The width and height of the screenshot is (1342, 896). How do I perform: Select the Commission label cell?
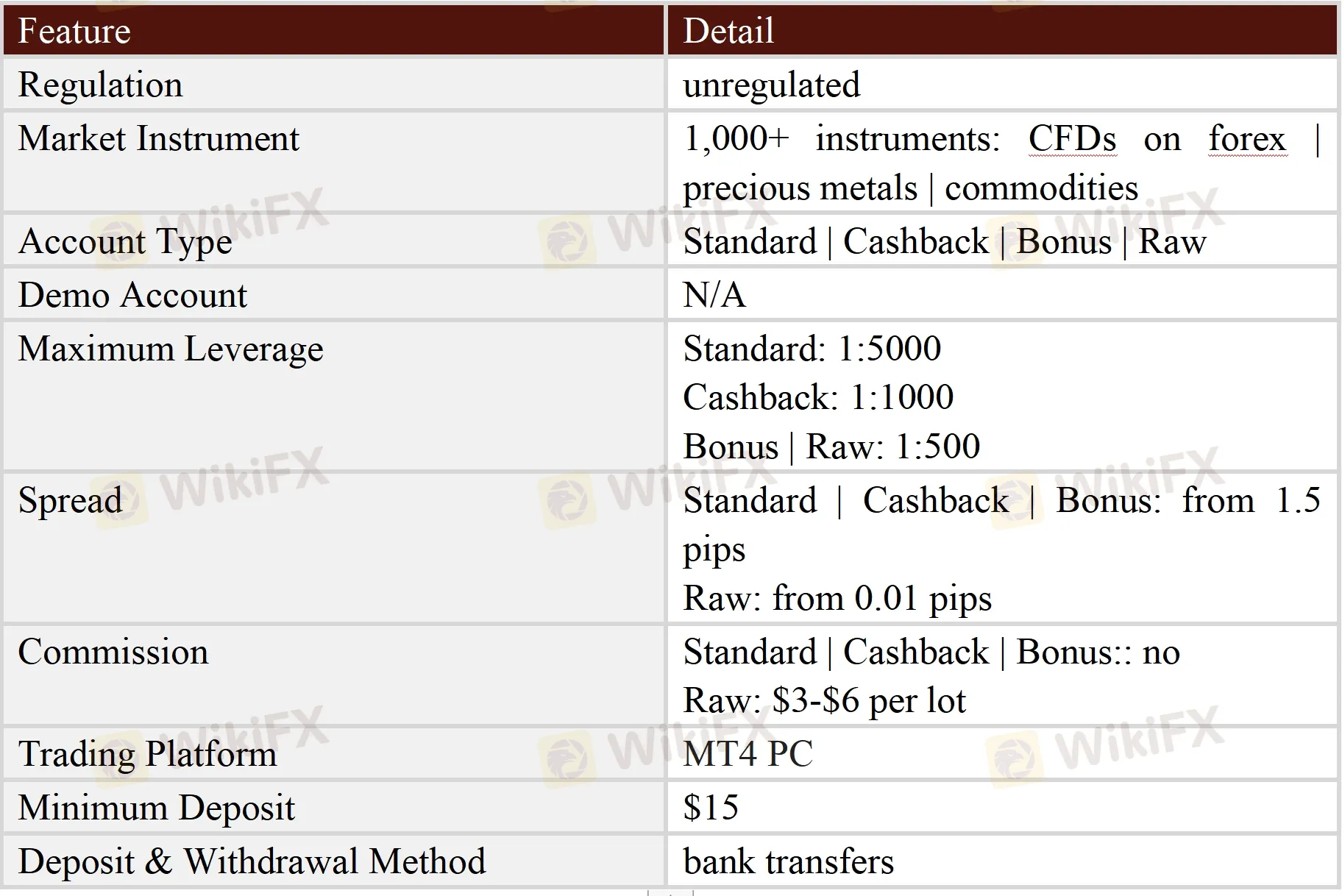(113, 653)
